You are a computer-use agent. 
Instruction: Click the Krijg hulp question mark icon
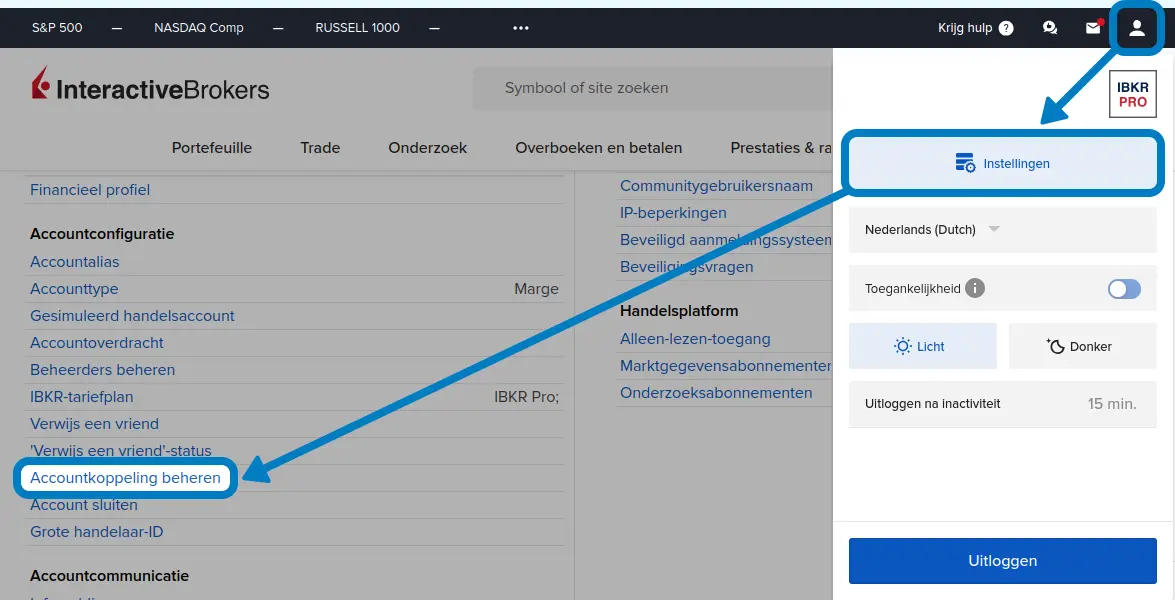(x=1006, y=28)
